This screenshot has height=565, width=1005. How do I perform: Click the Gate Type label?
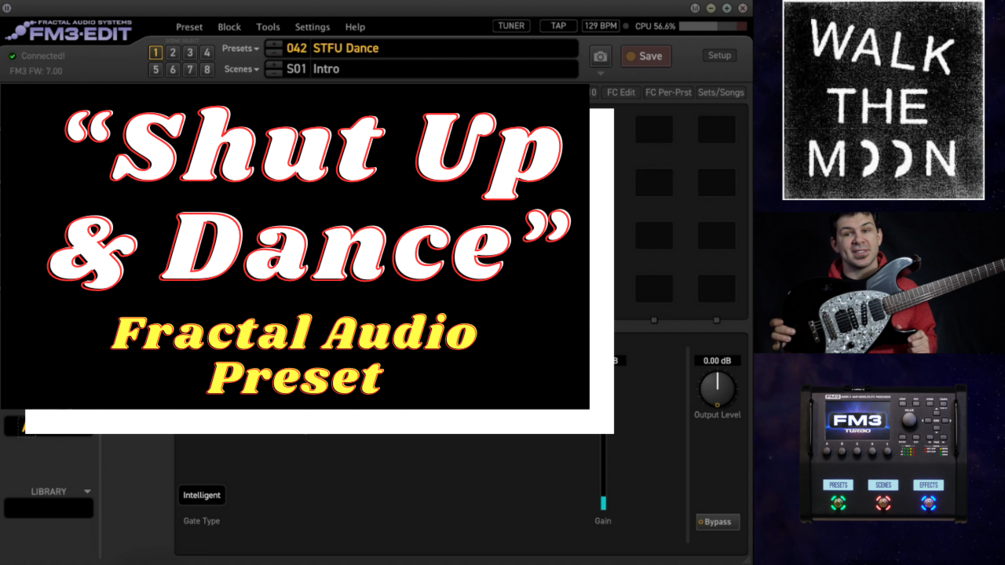pos(201,521)
